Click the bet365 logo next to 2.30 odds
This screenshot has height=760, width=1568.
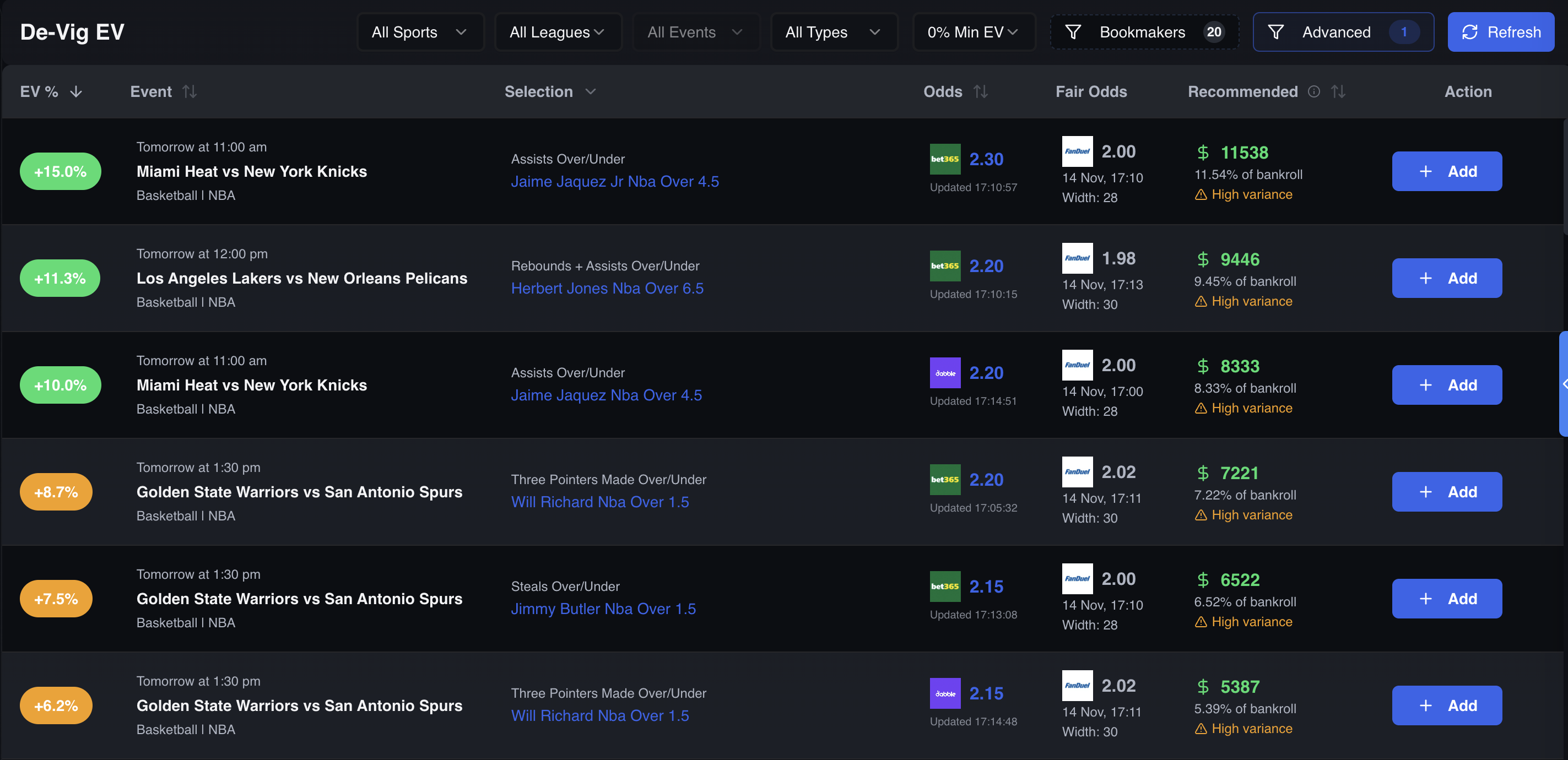pos(945,159)
